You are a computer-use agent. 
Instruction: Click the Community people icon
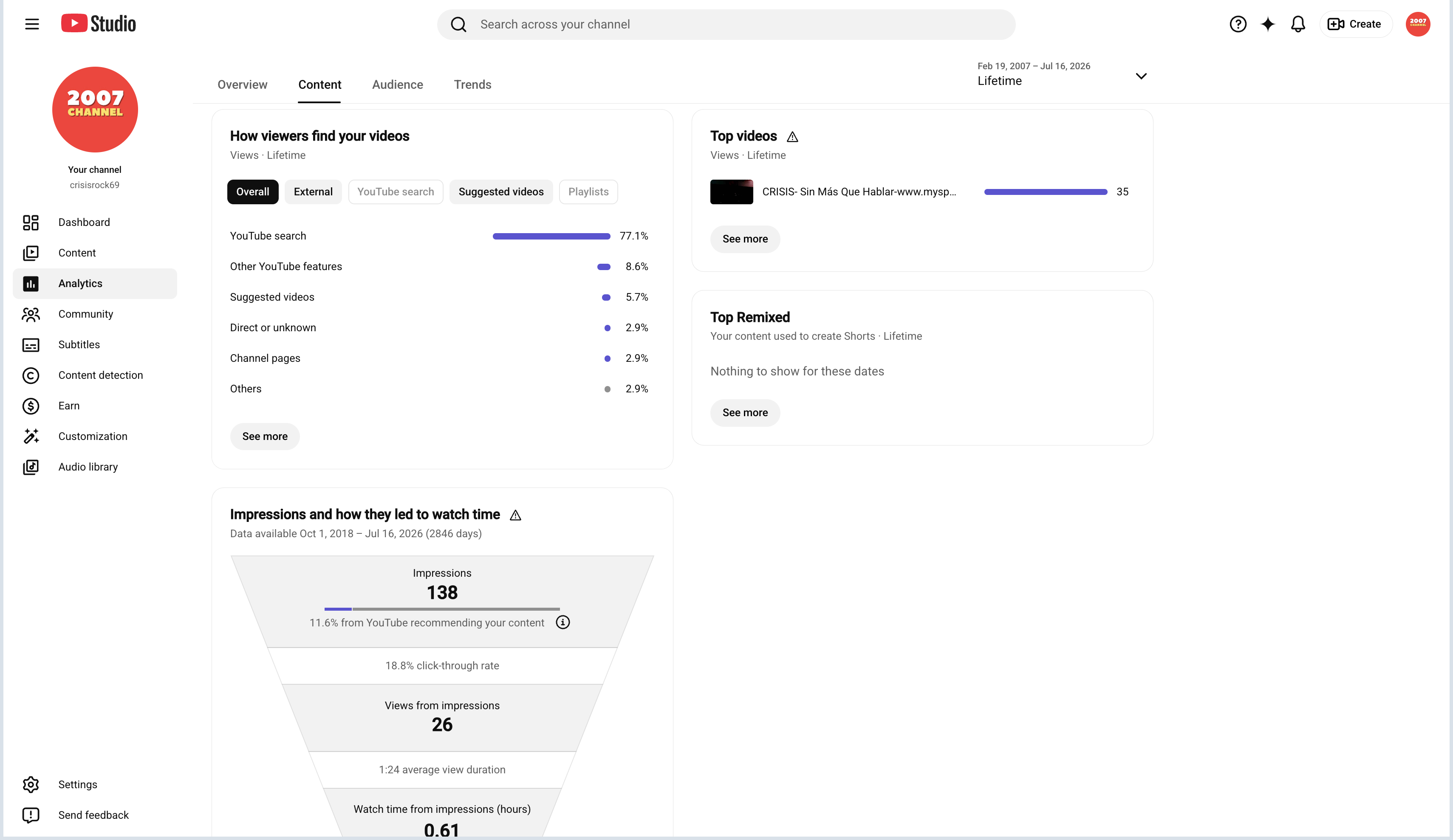pos(31,314)
